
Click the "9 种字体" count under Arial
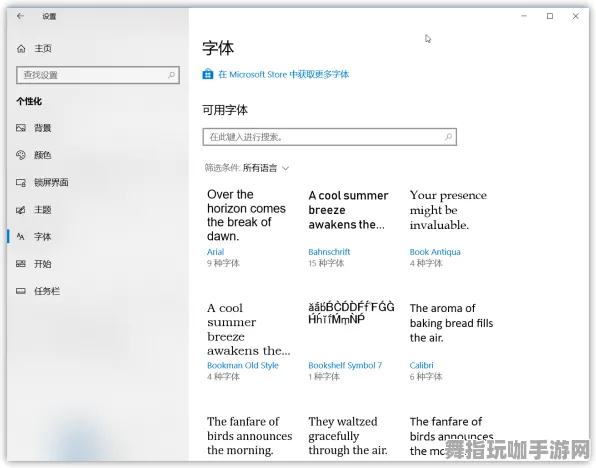click(224, 263)
